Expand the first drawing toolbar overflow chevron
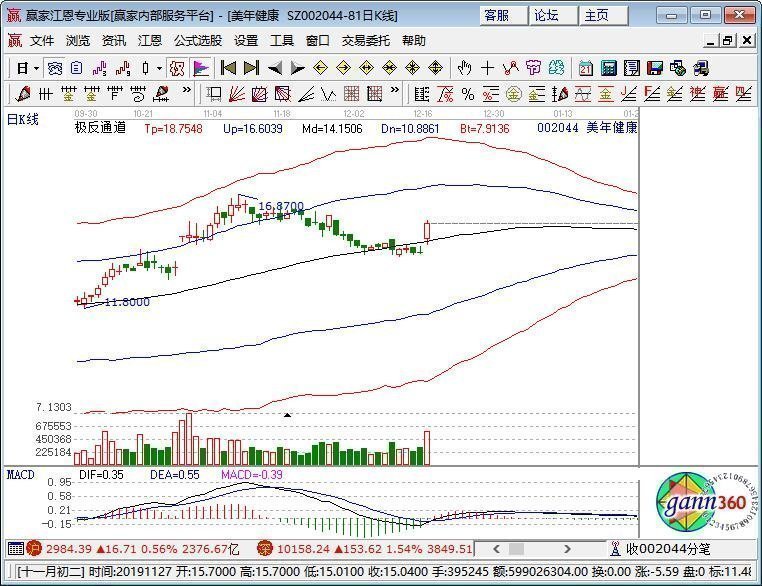The image size is (762, 586). click(x=187, y=90)
